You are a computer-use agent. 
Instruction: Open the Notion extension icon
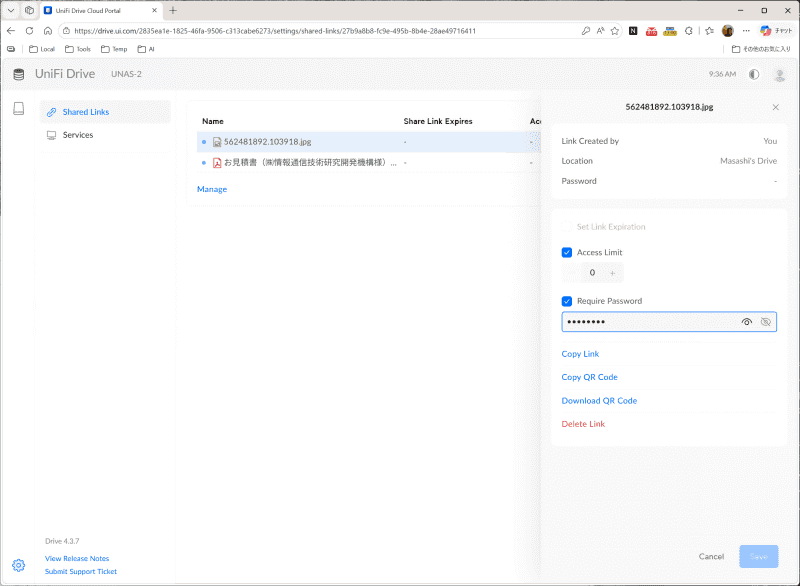(x=633, y=31)
